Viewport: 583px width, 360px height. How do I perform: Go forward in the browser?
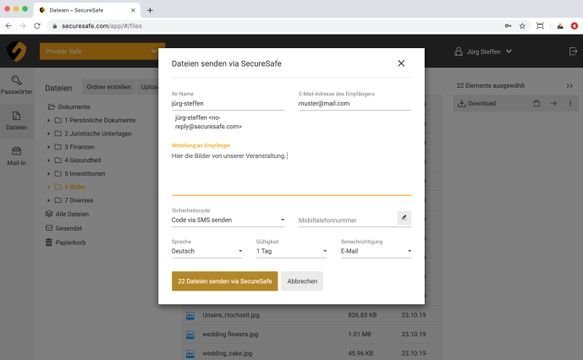(23, 26)
